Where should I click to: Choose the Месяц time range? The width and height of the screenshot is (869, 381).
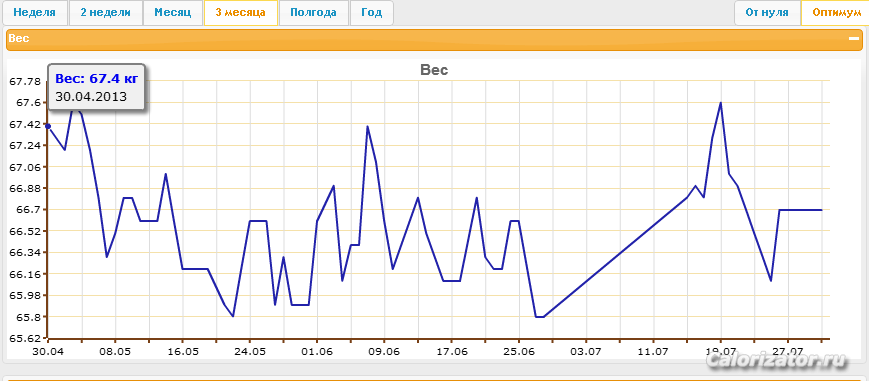pos(173,13)
